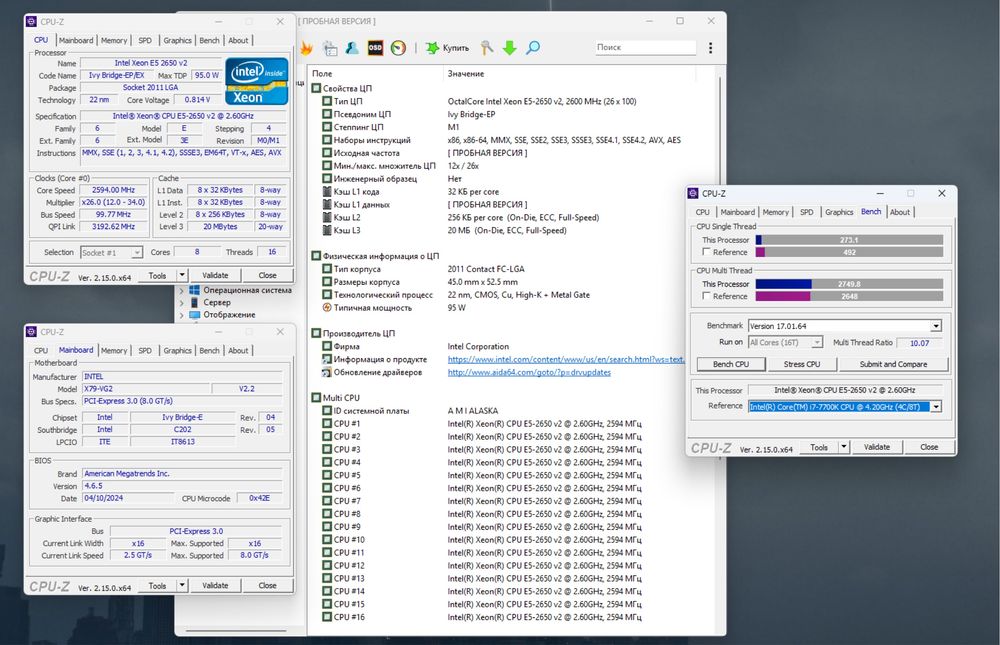Open About tab in Bench CPU-Z window
This screenshot has height=645, width=1000.
(x=900, y=212)
